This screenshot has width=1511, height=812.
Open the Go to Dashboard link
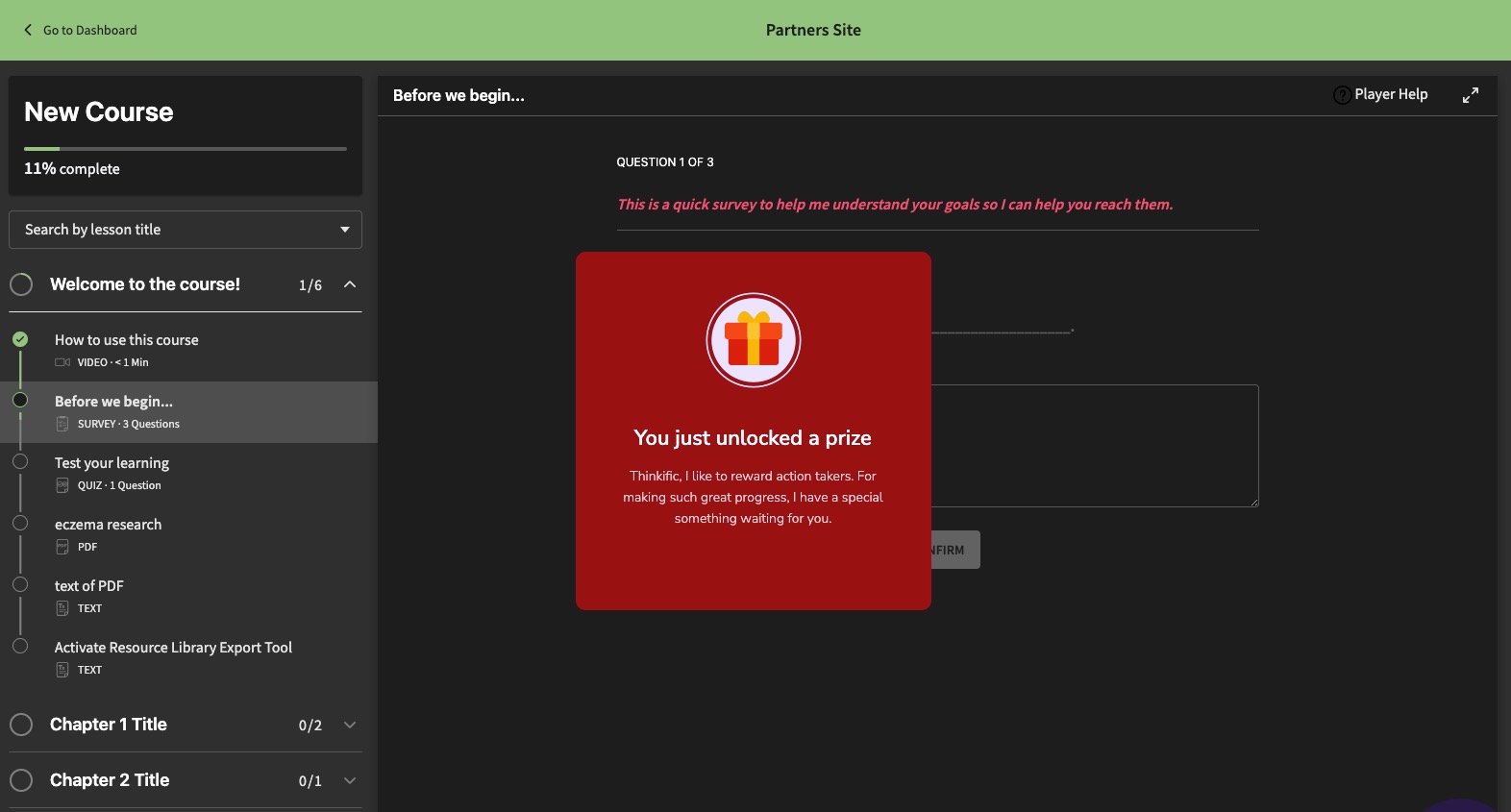[89, 30]
